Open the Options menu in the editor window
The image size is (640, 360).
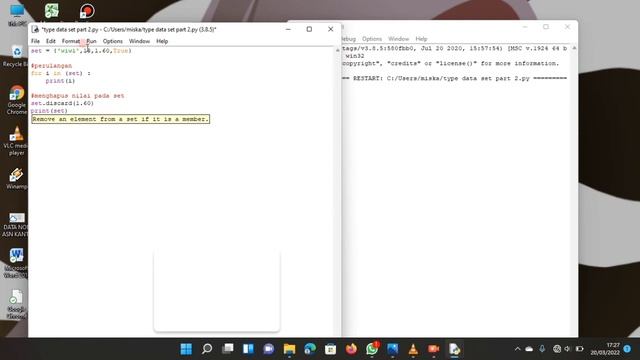pyautogui.click(x=113, y=41)
